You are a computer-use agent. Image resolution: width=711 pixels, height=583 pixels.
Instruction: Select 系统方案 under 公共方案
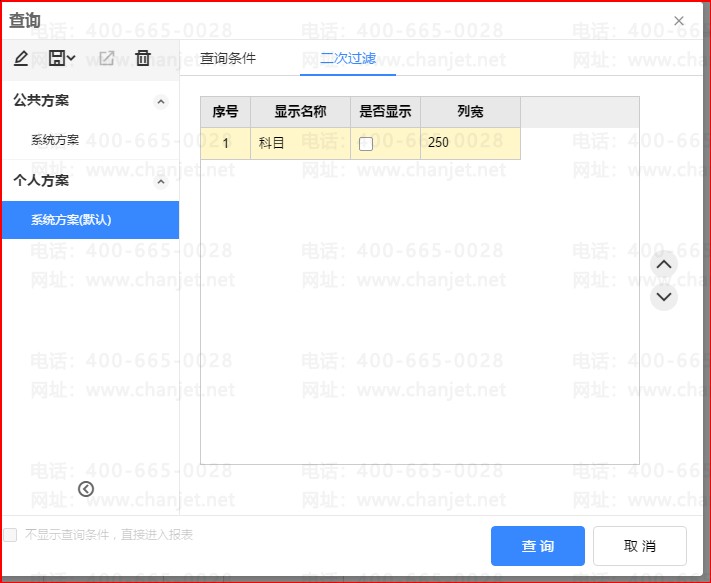tap(55, 140)
